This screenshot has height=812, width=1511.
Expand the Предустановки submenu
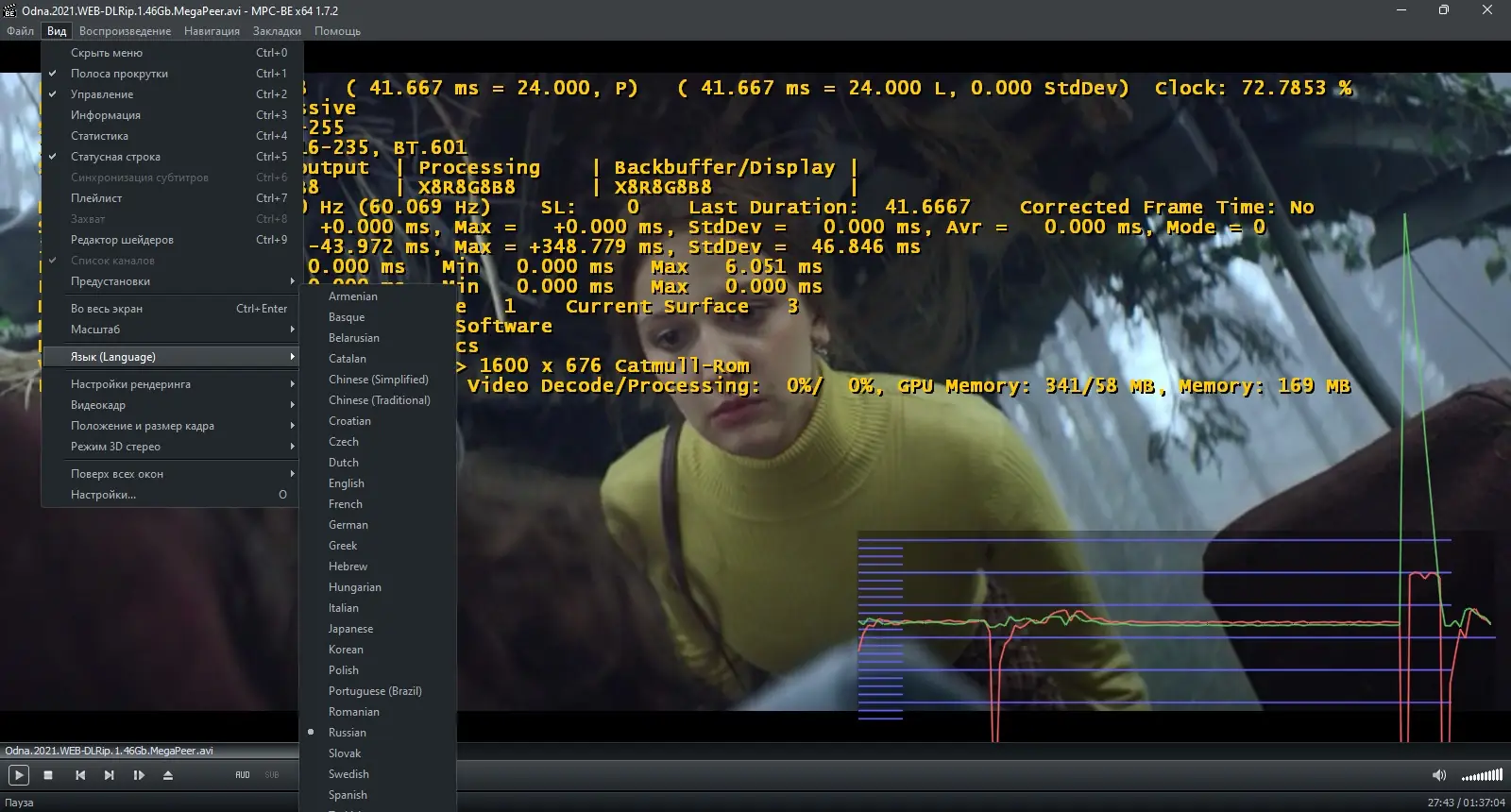pyautogui.click(x=171, y=281)
